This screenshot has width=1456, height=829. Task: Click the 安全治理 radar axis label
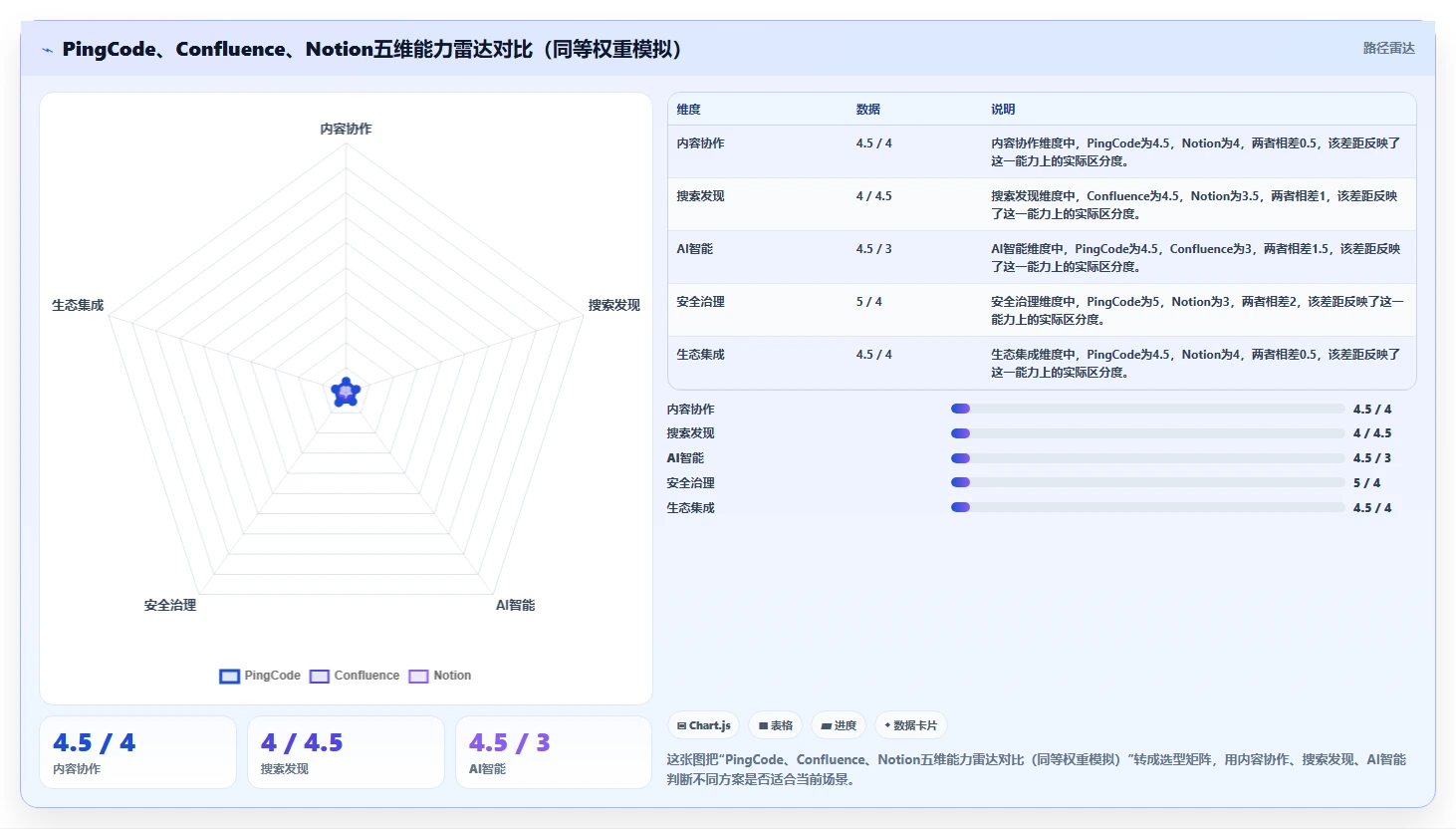tap(170, 605)
